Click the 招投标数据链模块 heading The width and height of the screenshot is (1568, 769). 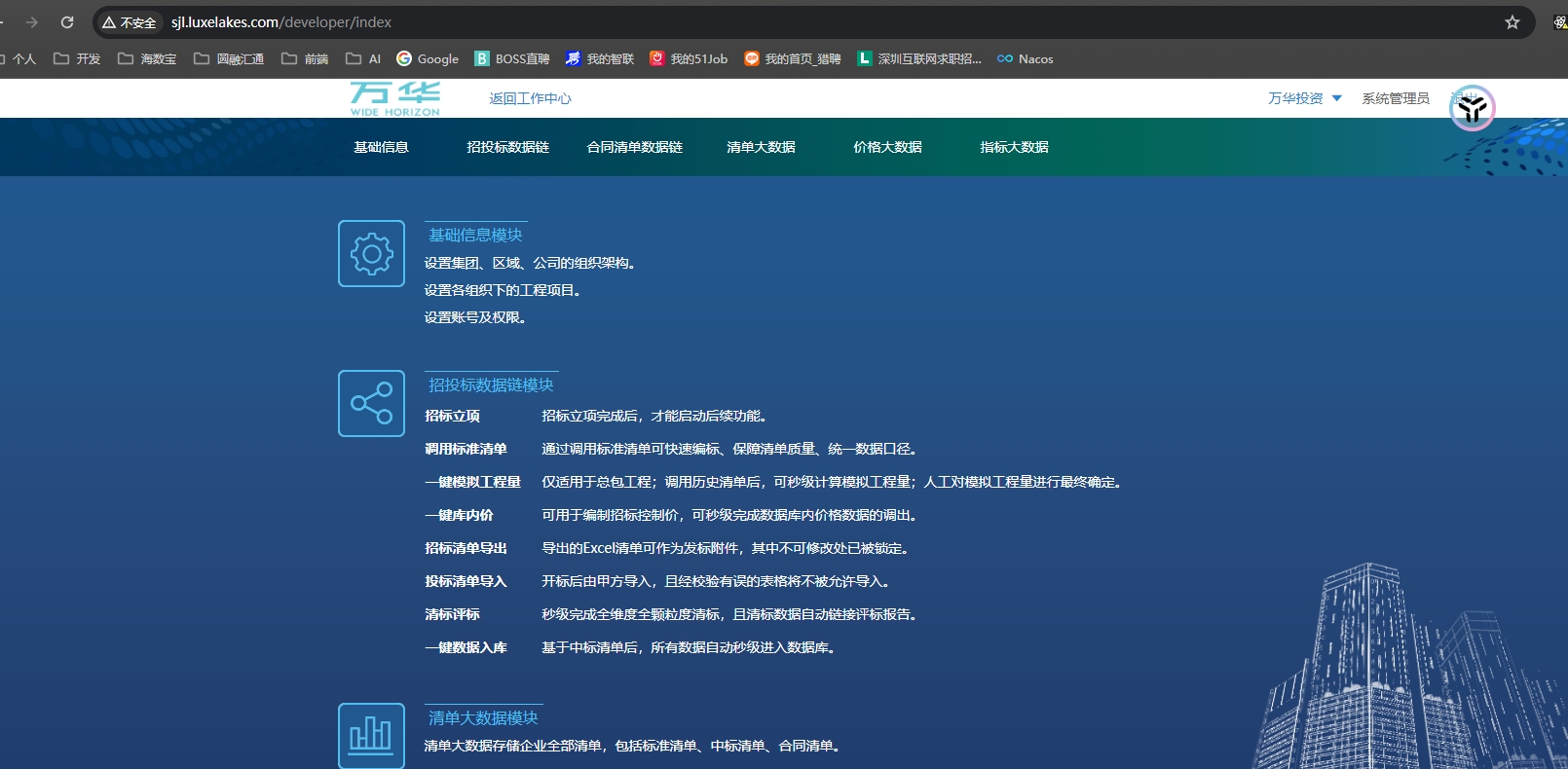click(491, 384)
